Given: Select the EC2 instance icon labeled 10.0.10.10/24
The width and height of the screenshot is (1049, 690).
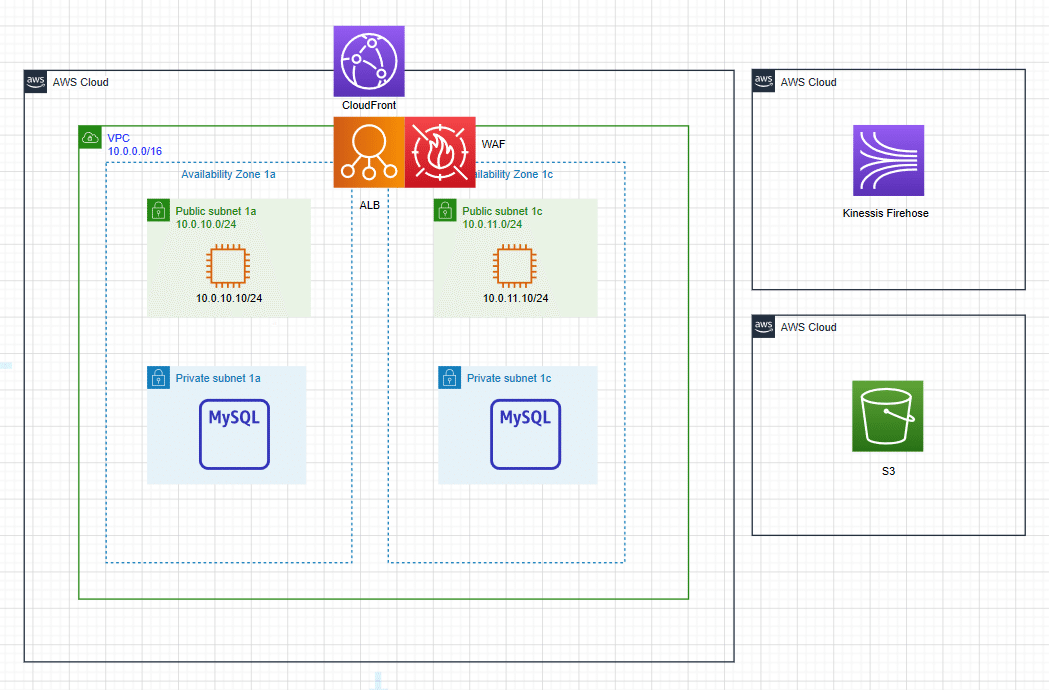Looking at the screenshot, I should 228,266.
